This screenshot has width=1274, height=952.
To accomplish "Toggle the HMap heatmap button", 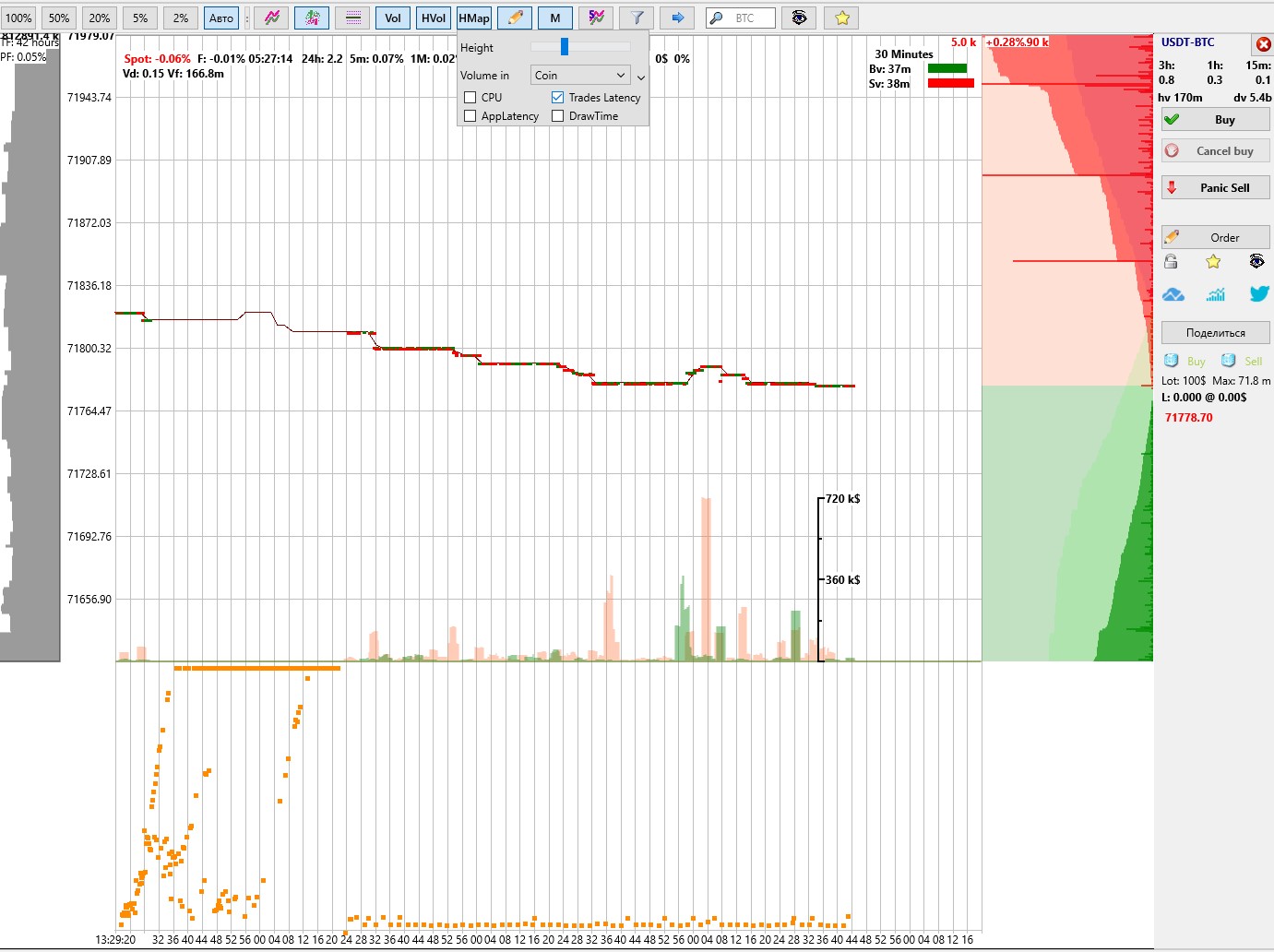I will tap(474, 18).
